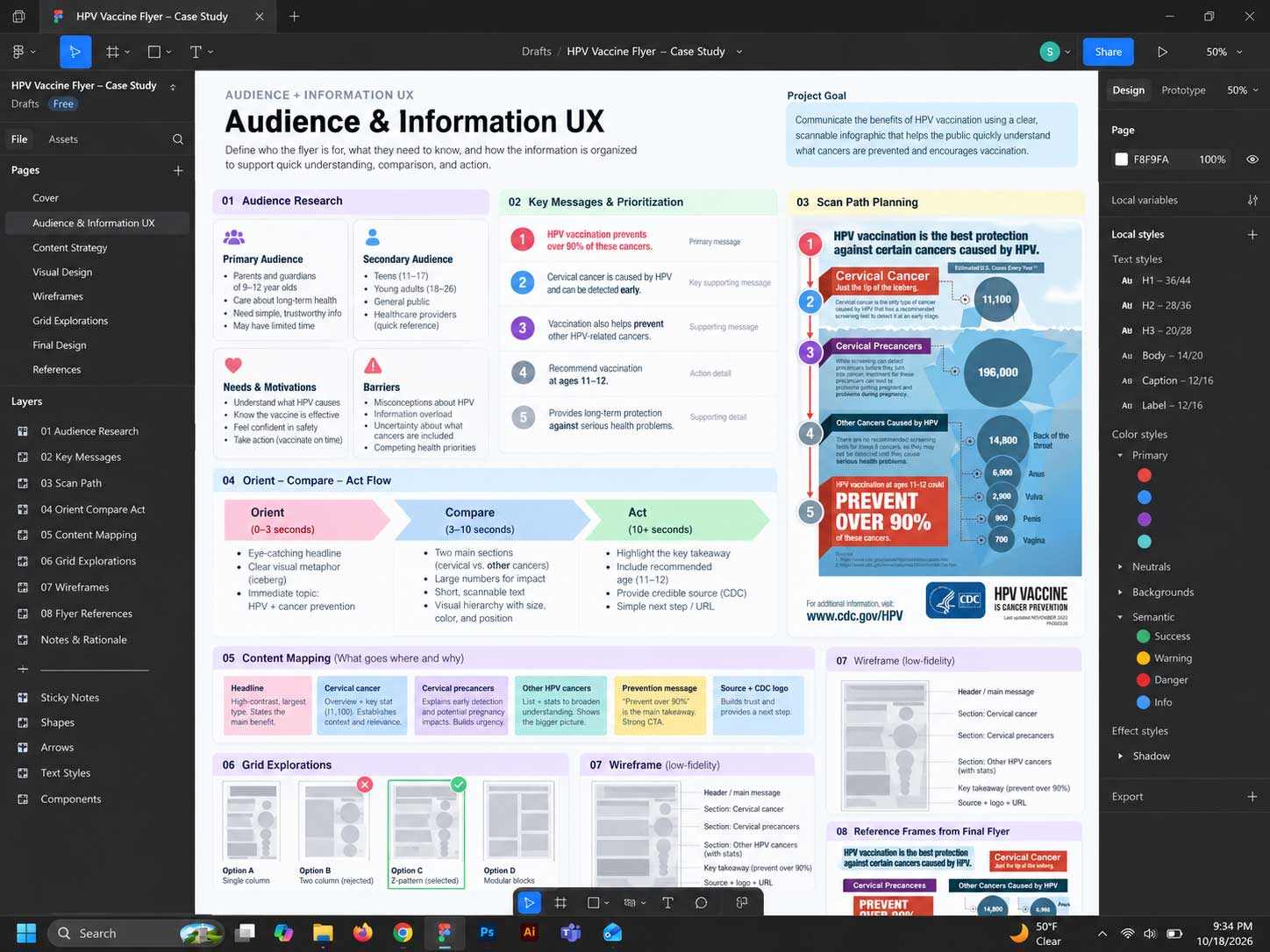Screen dimensions: 1270x952
Task: Select Frame tool in bottom toolbar
Action: tap(560, 902)
